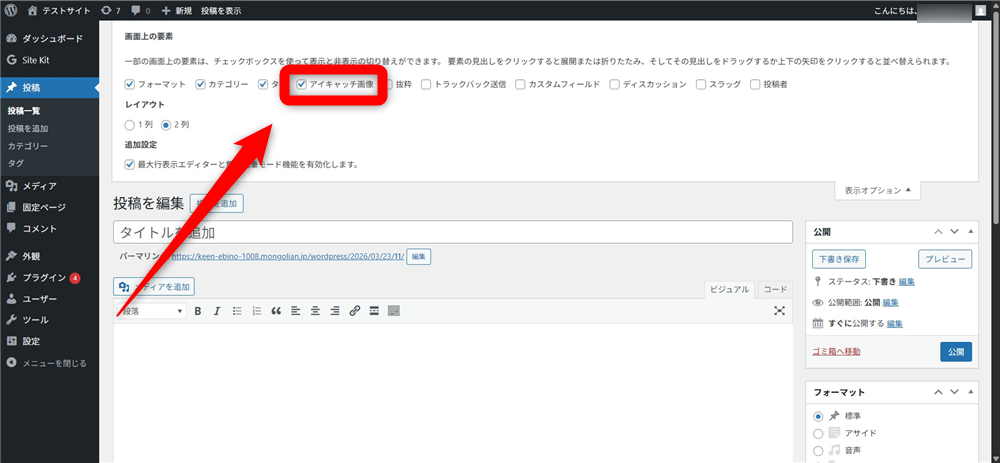
Task: Enable the 投稿者 checkbox
Action: 755,84
